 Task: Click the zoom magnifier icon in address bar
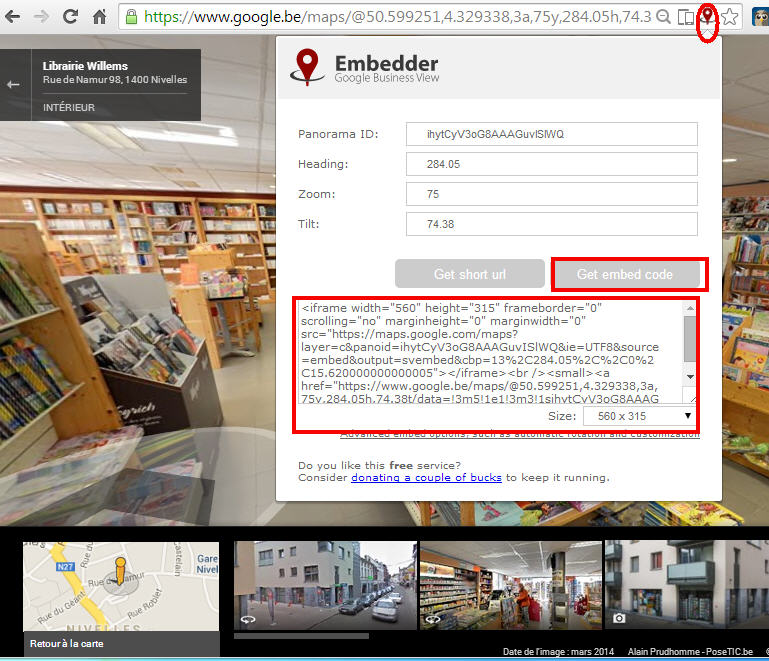tap(663, 17)
